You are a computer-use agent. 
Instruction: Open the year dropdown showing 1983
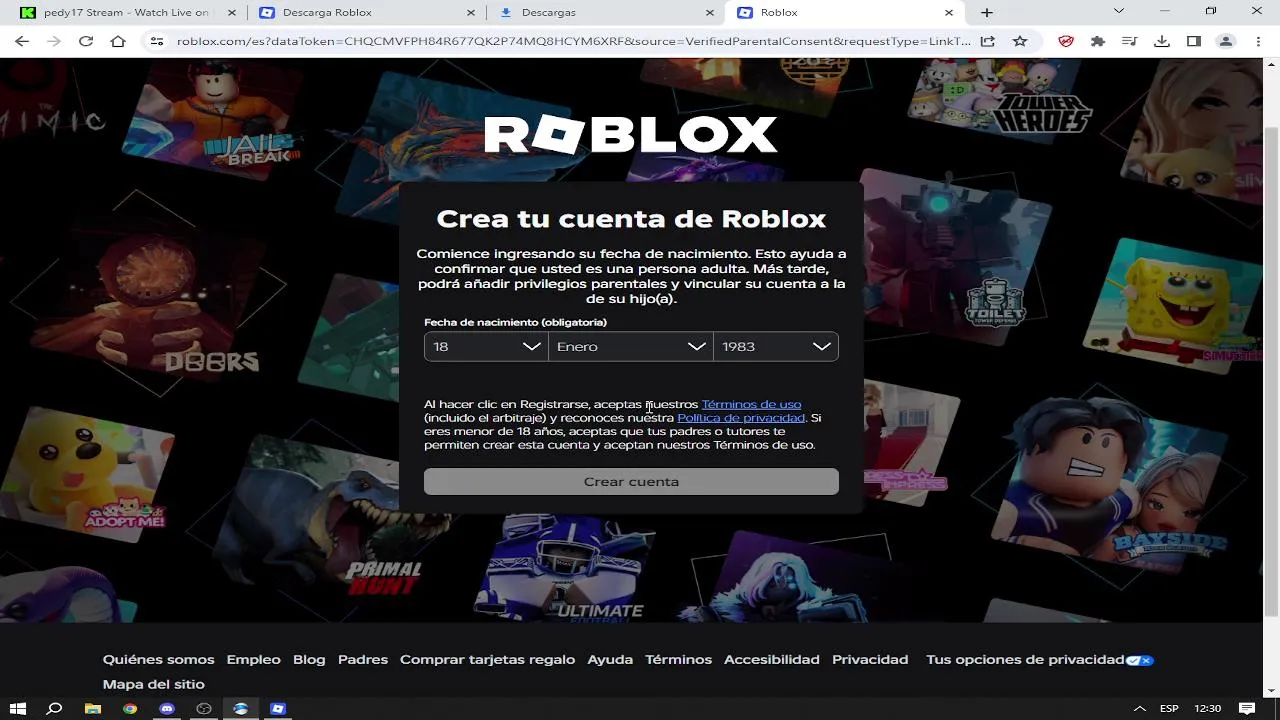click(x=776, y=346)
